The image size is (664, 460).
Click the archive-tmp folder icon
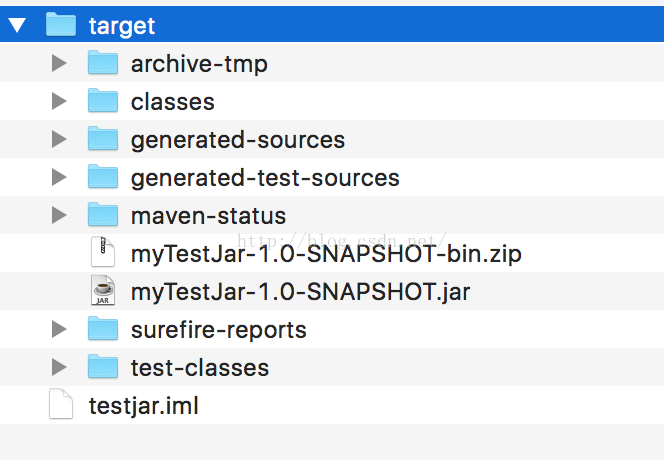coord(103,63)
